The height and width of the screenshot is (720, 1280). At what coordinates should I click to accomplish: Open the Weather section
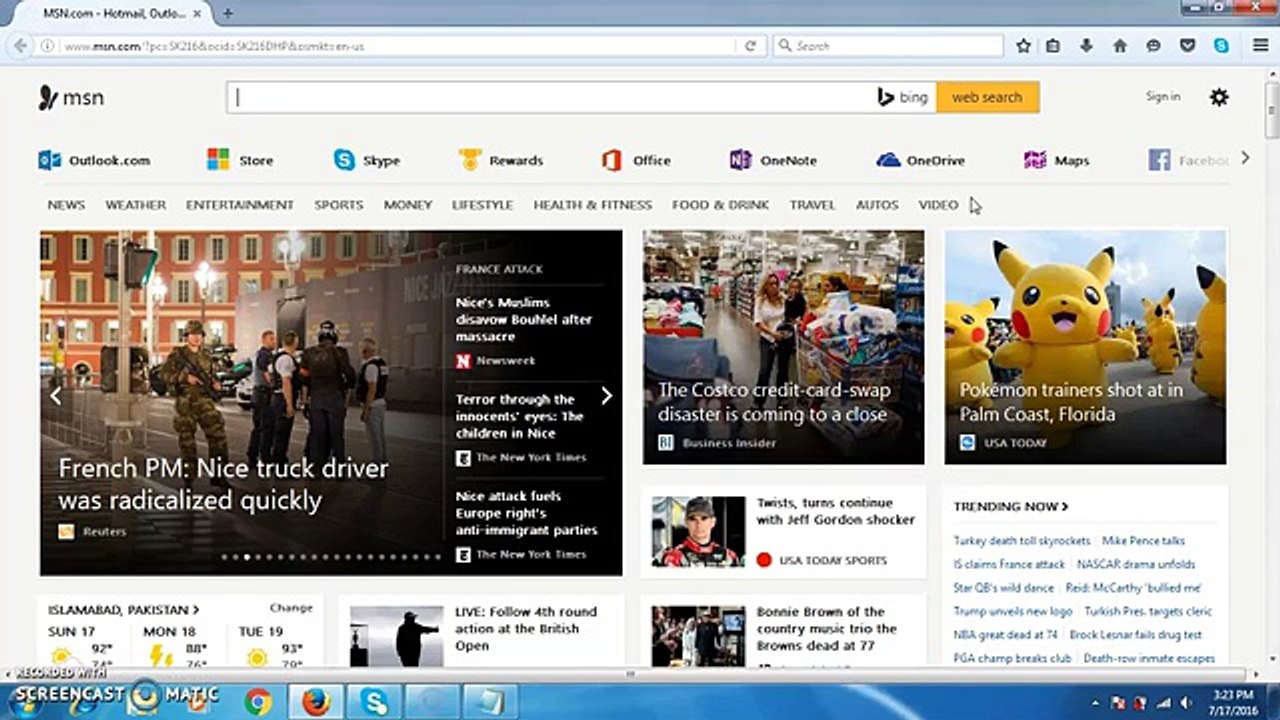point(136,204)
